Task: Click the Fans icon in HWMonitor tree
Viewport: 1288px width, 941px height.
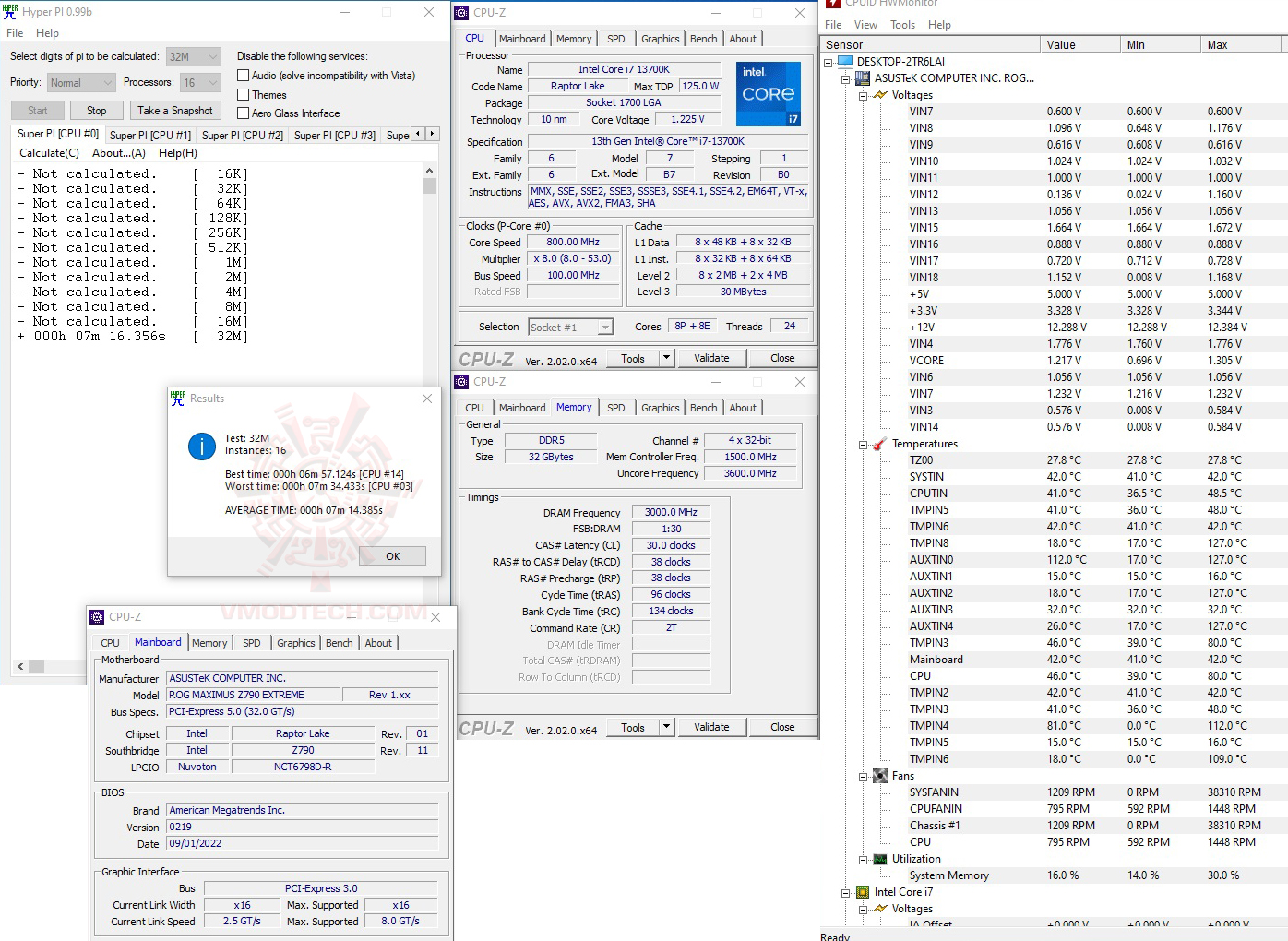Action: [879, 776]
